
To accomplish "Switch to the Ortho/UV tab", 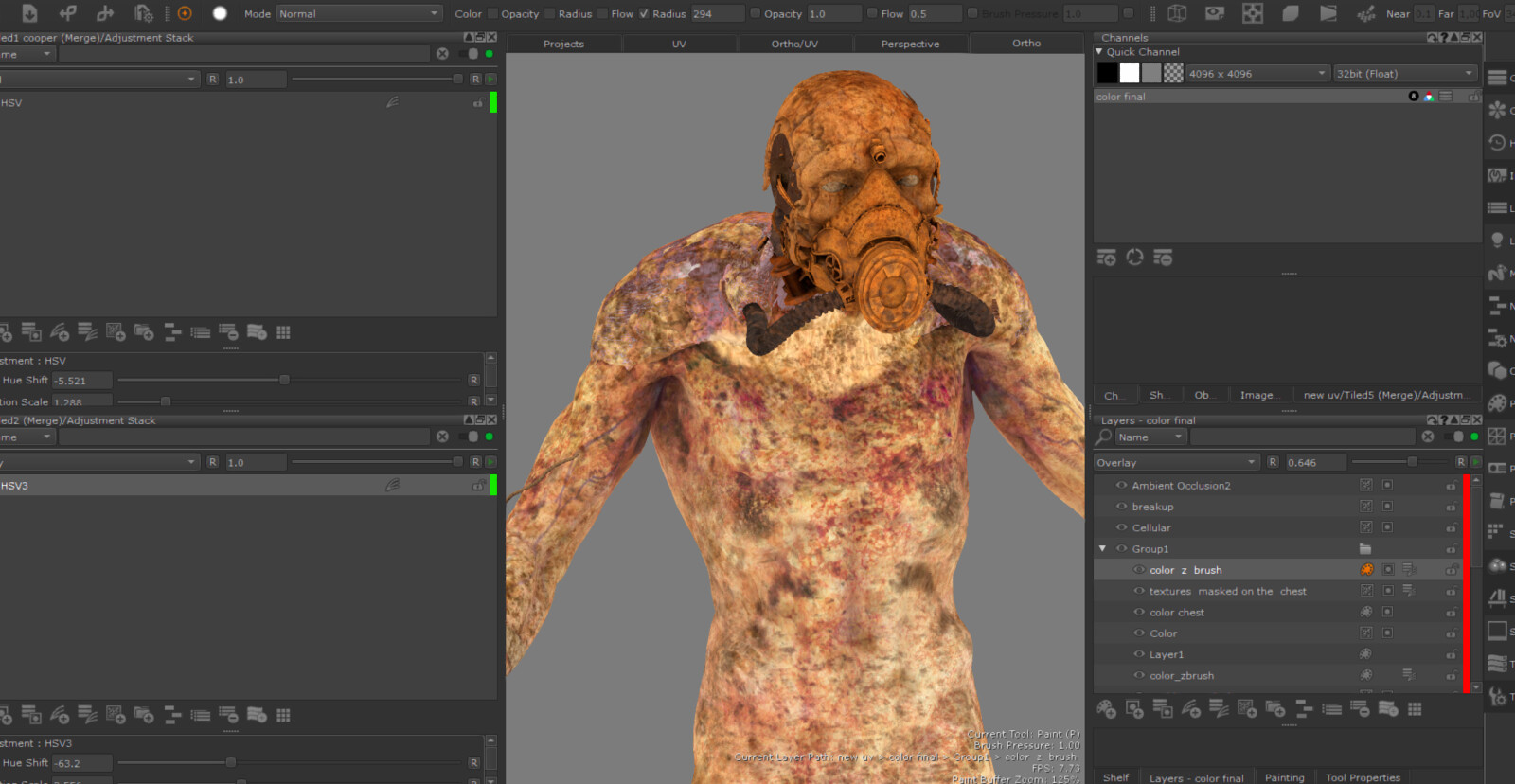I will click(794, 44).
